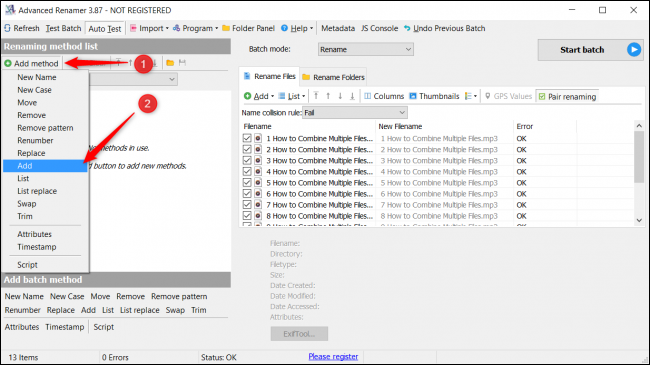The height and width of the screenshot is (365, 650).
Task: Click the move-to-top arrow in the file list toolbar
Action: click(x=316, y=96)
